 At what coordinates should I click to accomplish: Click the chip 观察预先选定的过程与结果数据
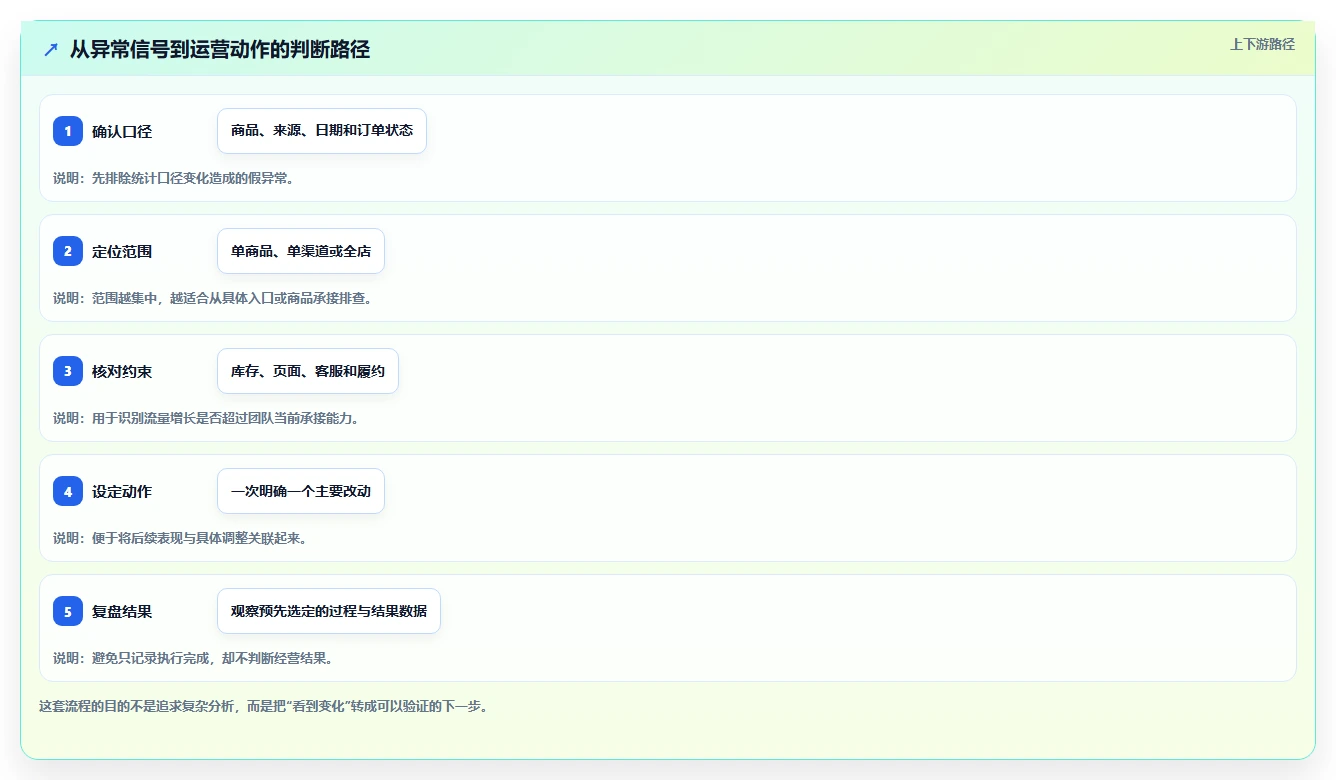(329, 611)
